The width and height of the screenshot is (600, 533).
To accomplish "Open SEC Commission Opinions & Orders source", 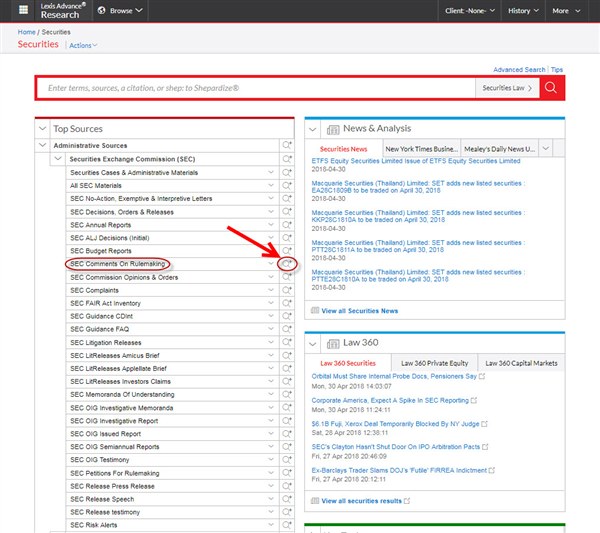I will point(124,277).
